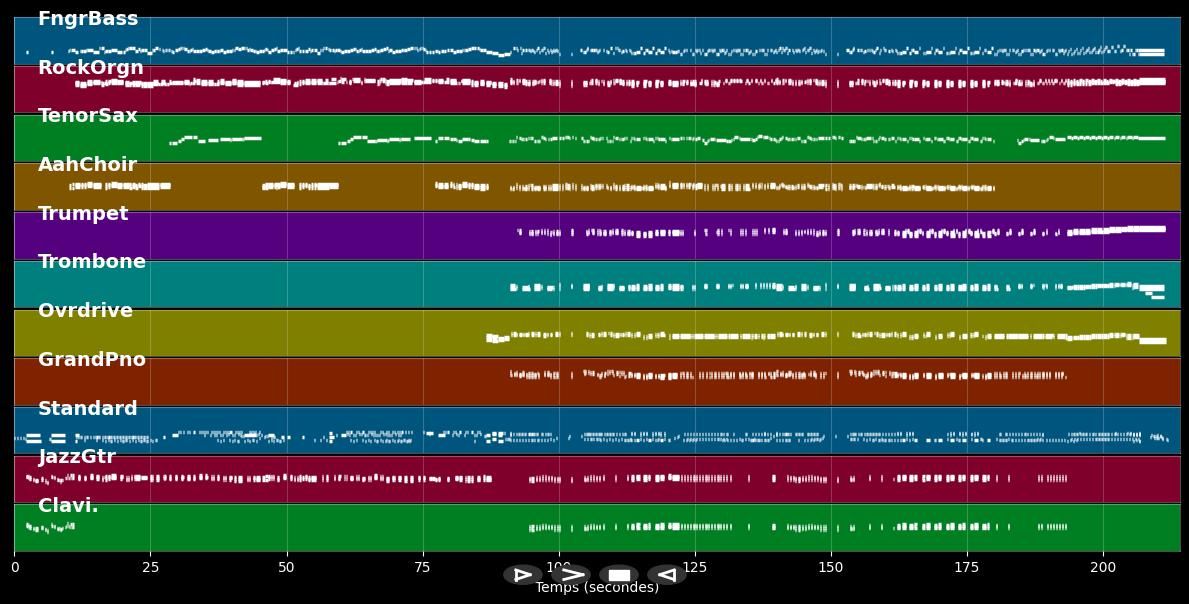Click the 25 seconds axis tick label
The width and height of the screenshot is (1189, 604).
(x=151, y=567)
